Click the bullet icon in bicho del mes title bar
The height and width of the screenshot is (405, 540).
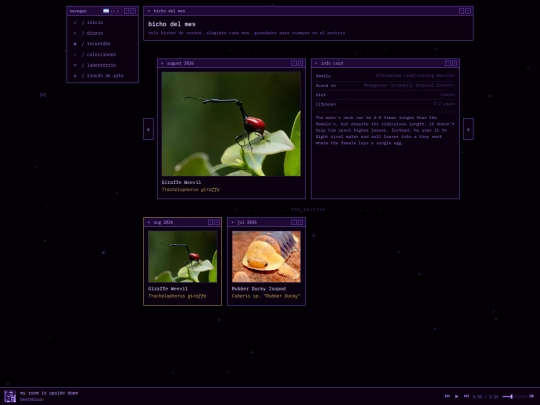click(149, 11)
